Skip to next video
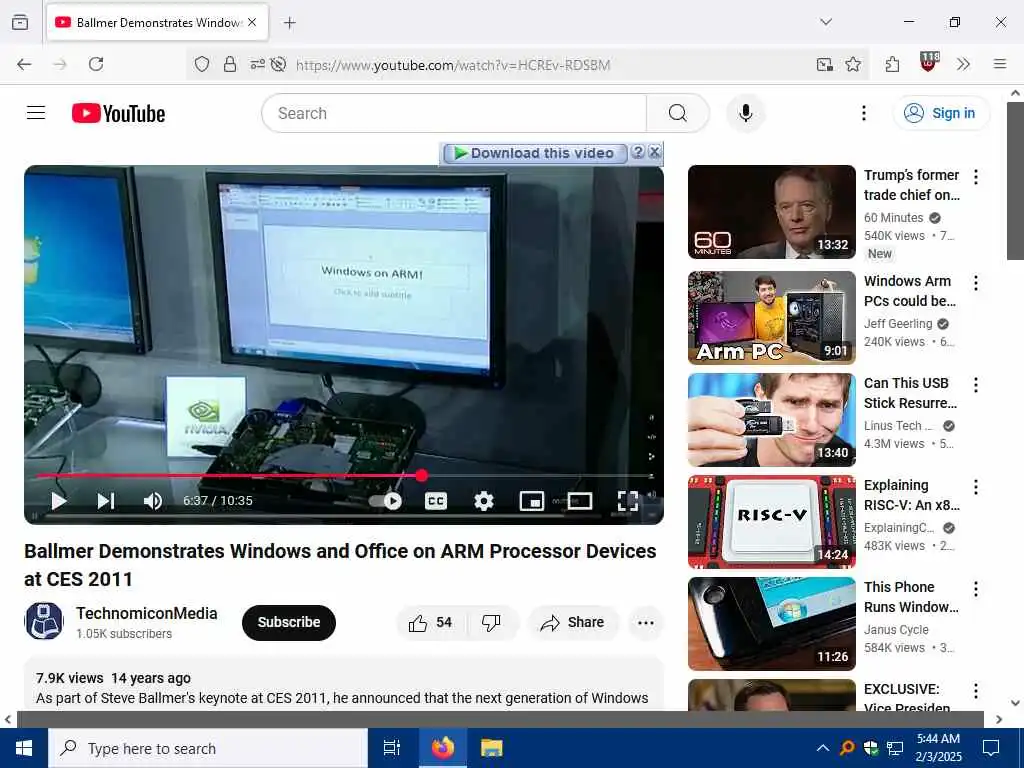The height and width of the screenshot is (768, 1024). (x=106, y=501)
